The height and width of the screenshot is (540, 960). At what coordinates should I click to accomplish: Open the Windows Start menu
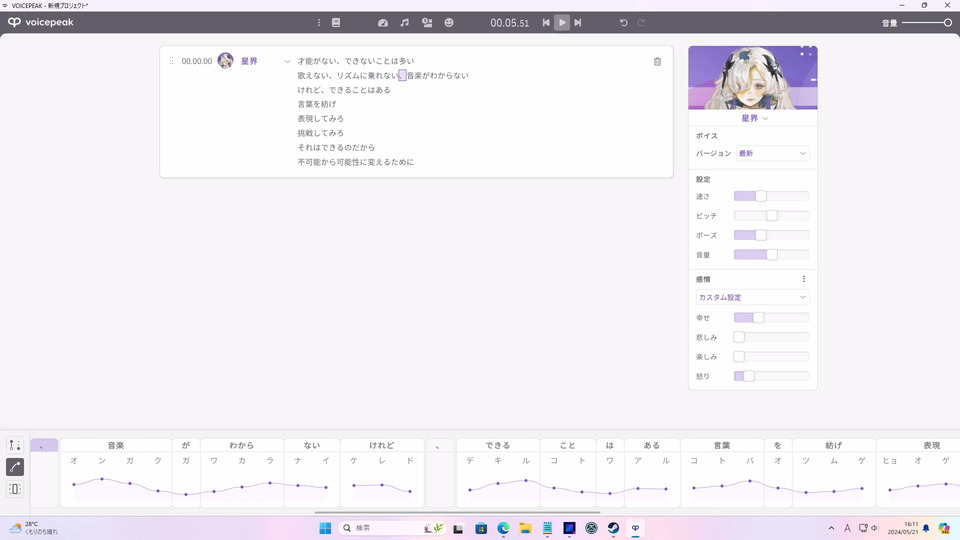click(x=325, y=528)
